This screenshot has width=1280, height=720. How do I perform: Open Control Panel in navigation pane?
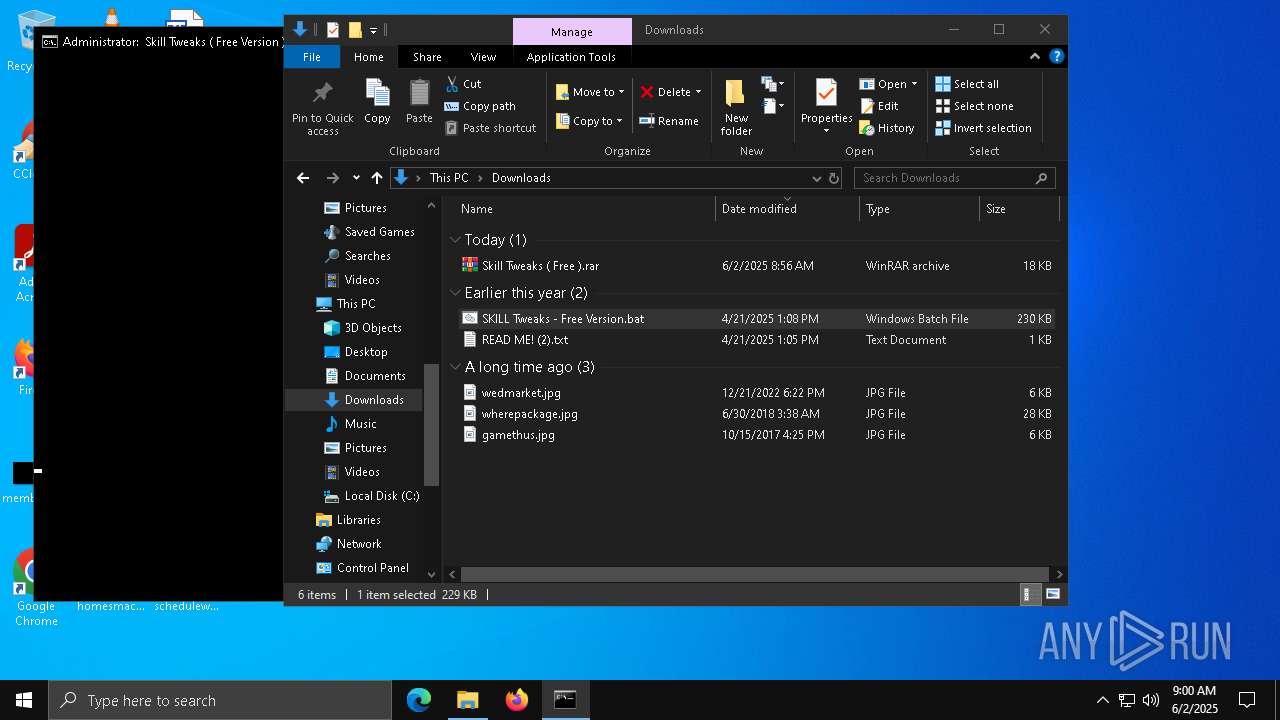tap(362, 568)
